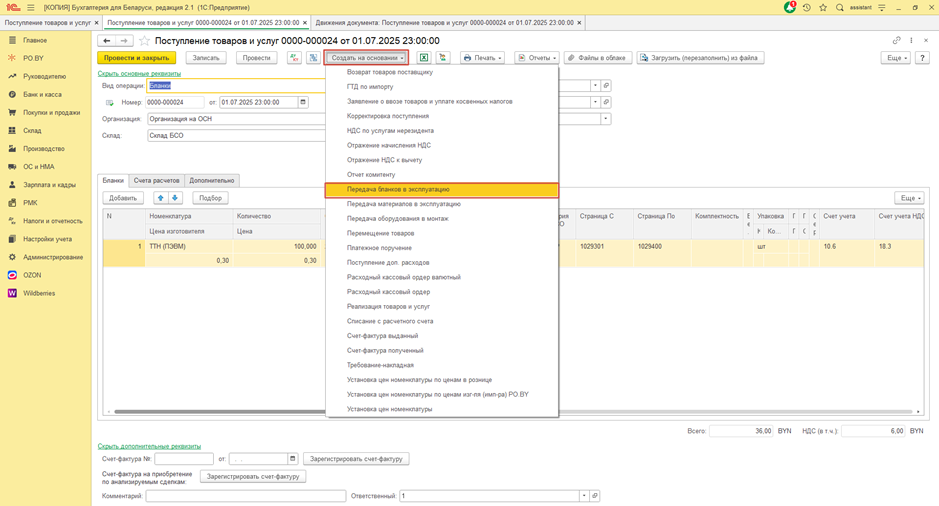This screenshot has width=939, height=506.
Task: Click Провести и закрыть button
Action: point(137,58)
